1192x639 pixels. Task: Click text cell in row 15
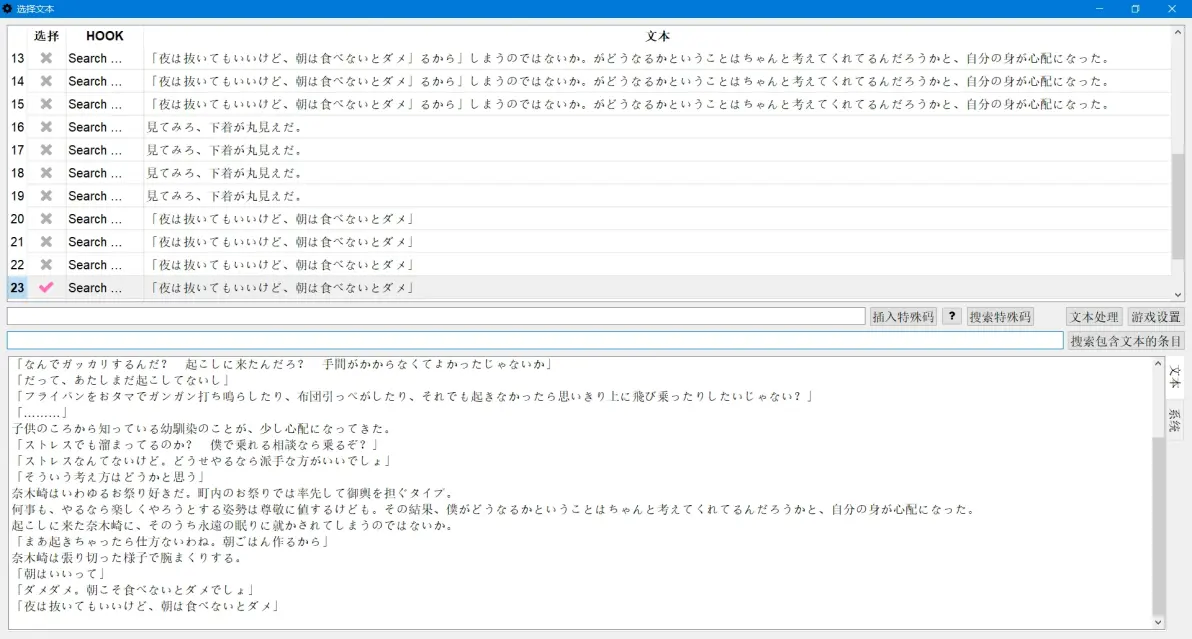click(657, 104)
